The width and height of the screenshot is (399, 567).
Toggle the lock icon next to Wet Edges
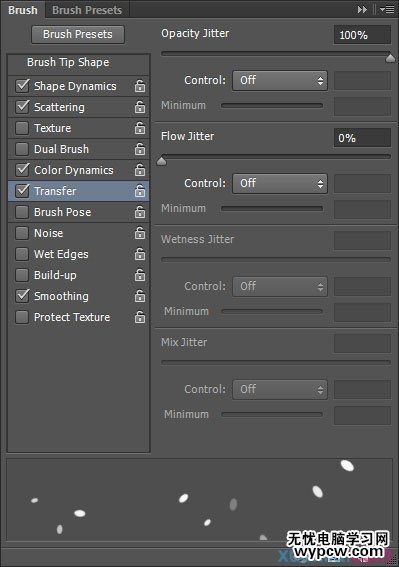pyautogui.click(x=140, y=254)
